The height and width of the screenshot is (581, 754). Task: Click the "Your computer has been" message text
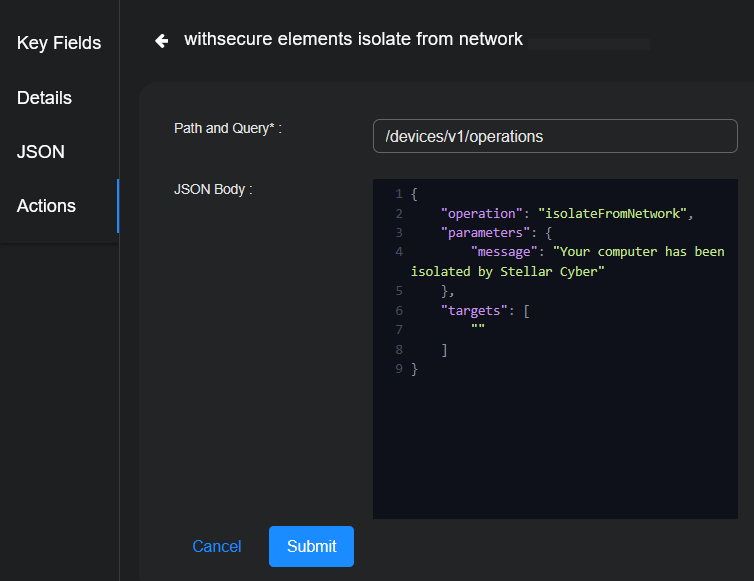(635, 252)
